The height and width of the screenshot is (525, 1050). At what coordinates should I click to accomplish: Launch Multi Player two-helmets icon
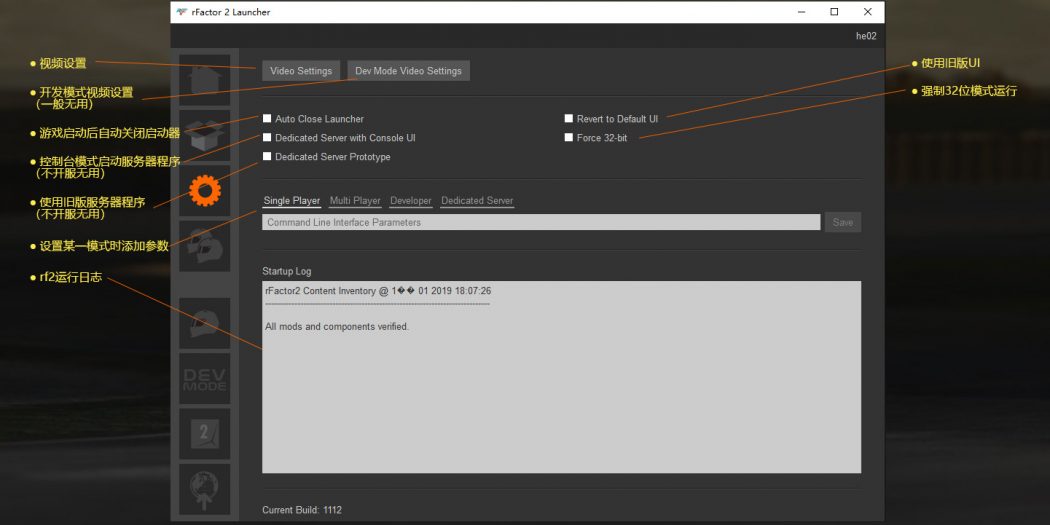(204, 246)
